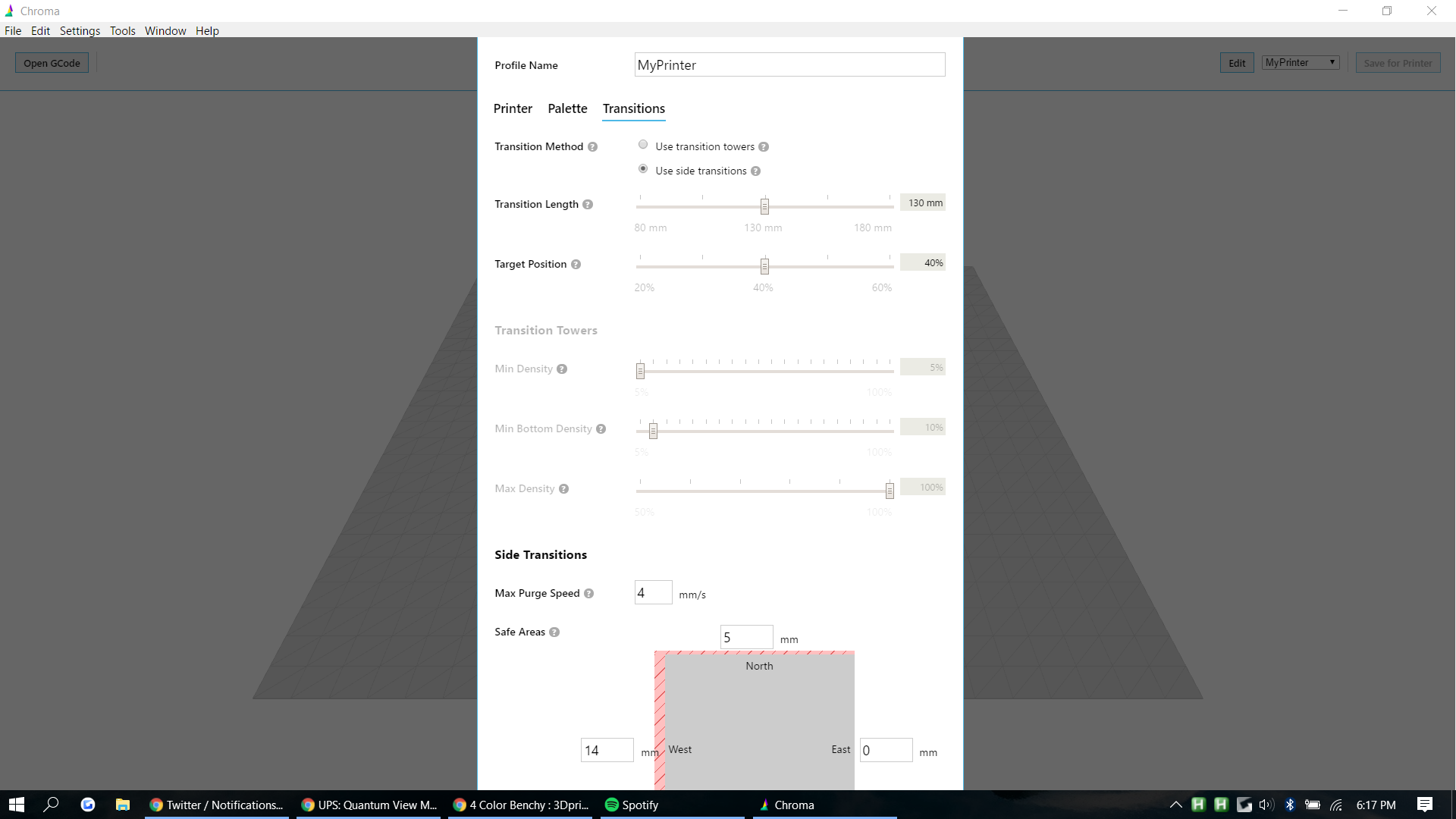Viewport: 1456px width, 819px height.
Task: Click Safe Areas help icon
Action: point(554,632)
